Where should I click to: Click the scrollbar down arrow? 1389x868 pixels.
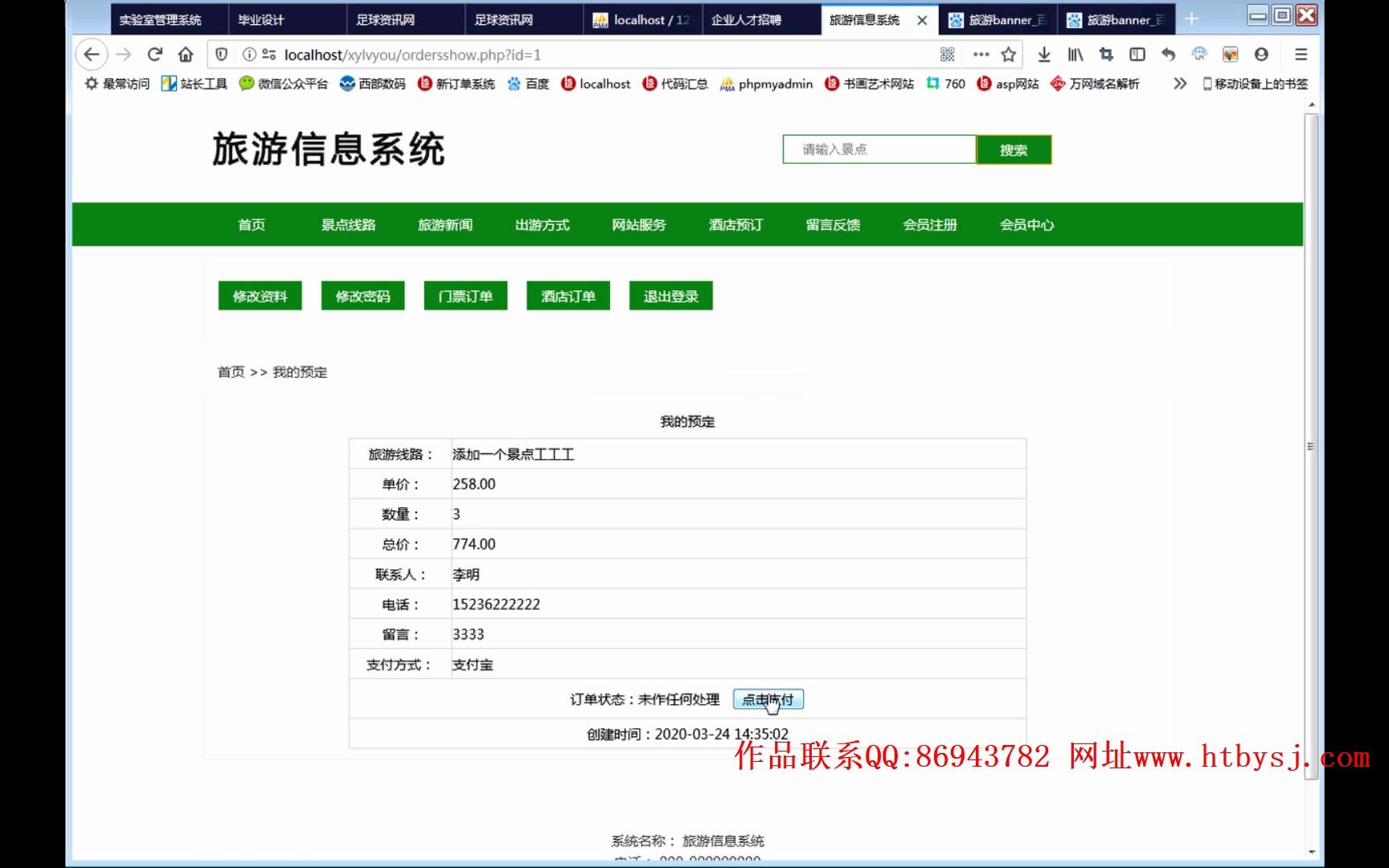(x=1312, y=851)
